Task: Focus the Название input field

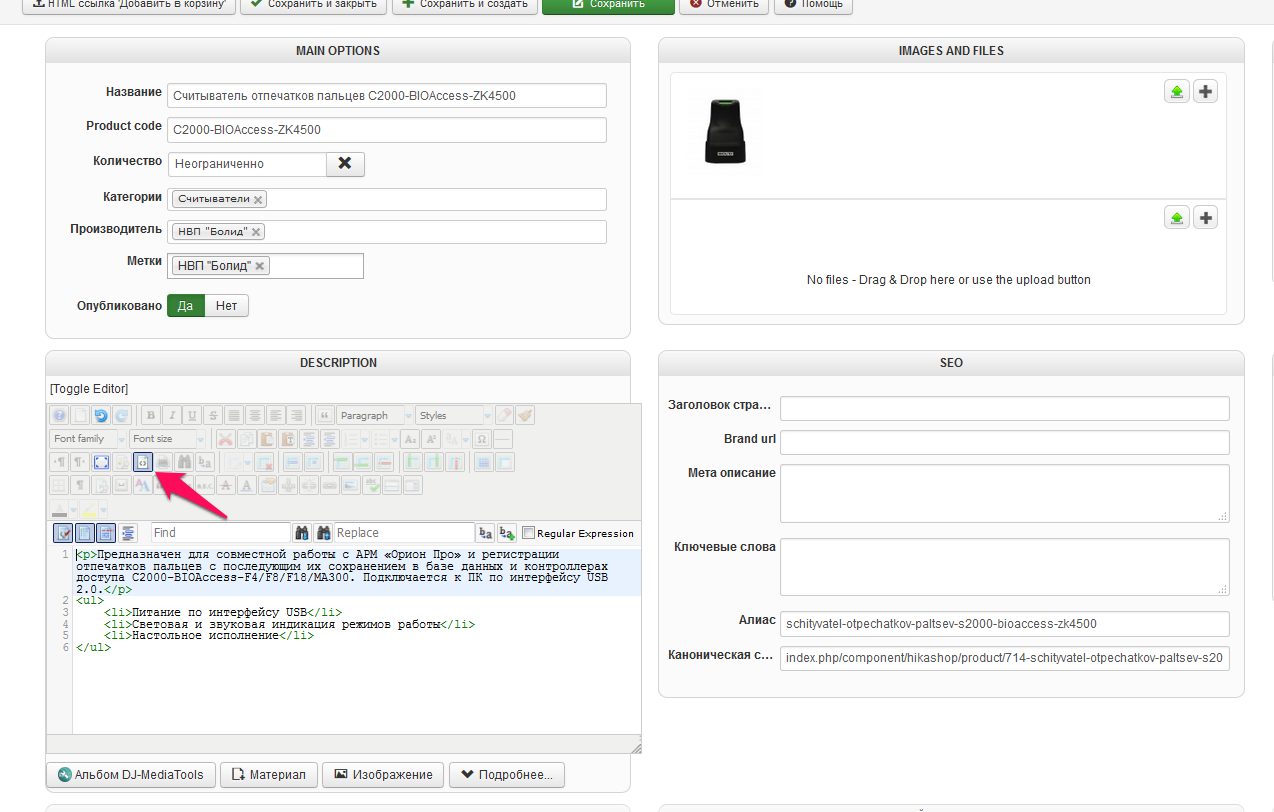Action: point(387,95)
